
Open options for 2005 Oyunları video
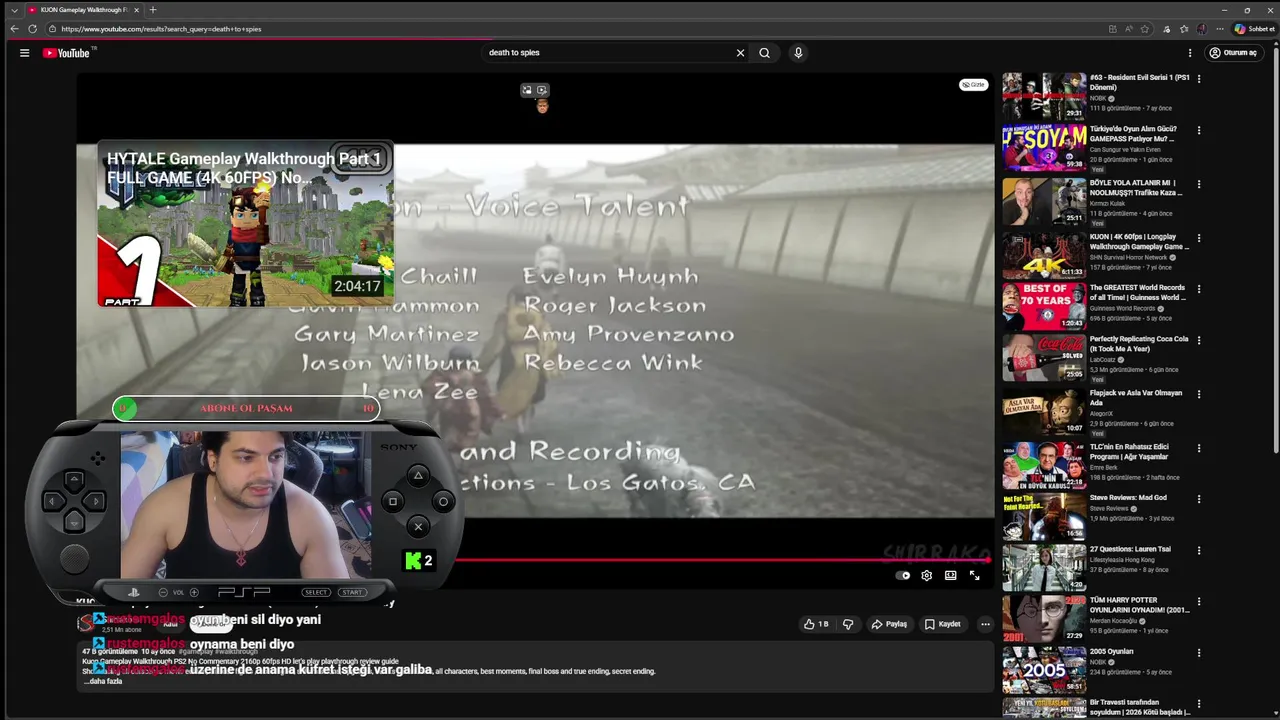coord(1199,653)
